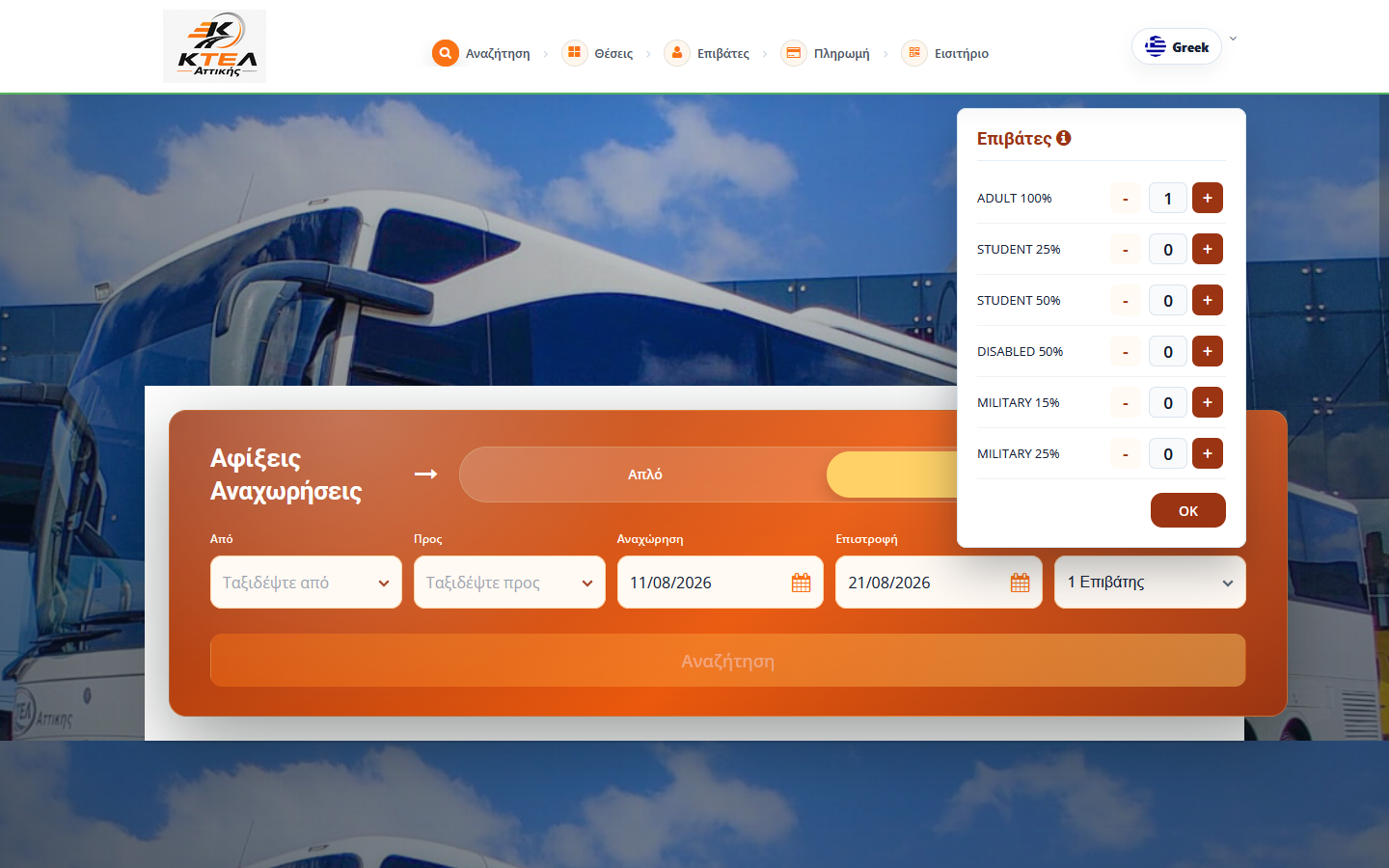Go to the Θέσεις step label

(613, 54)
